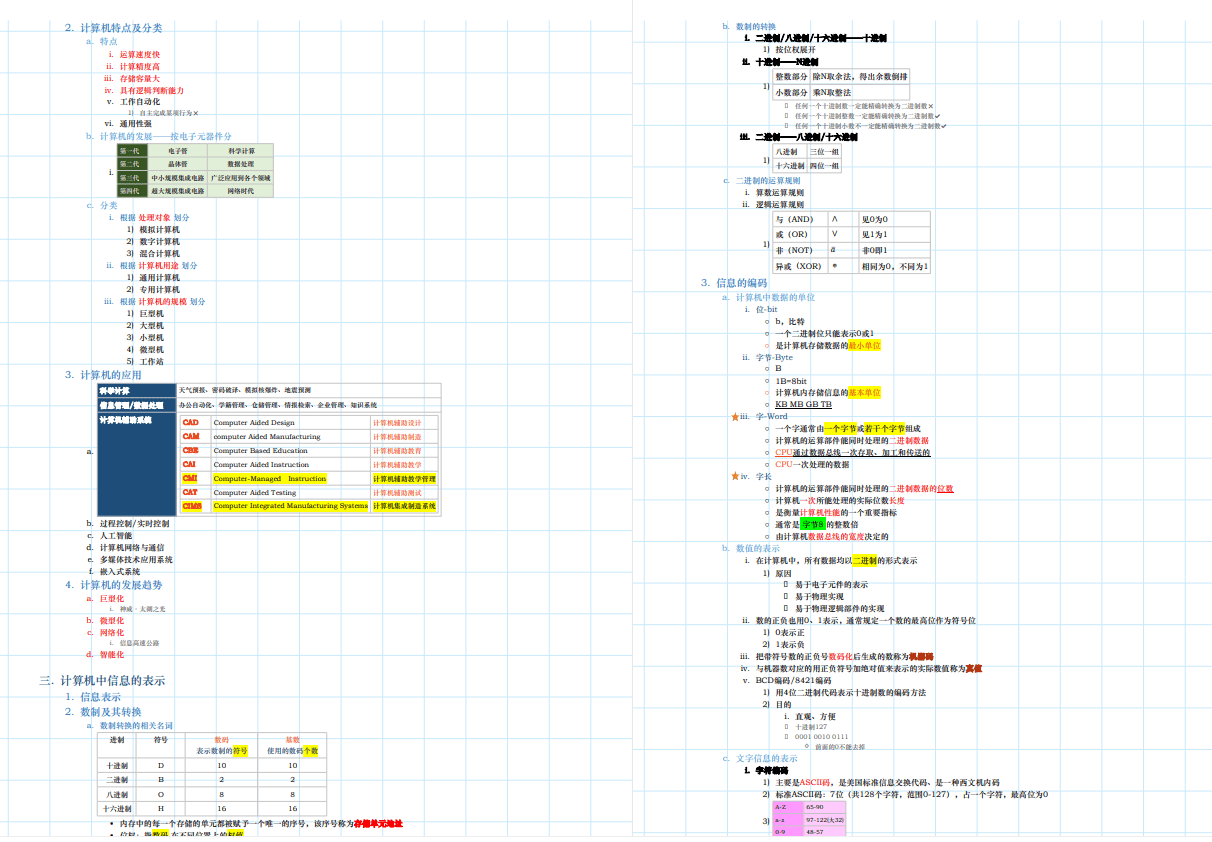Click the ∨ symbol in OR row

(x=835, y=234)
